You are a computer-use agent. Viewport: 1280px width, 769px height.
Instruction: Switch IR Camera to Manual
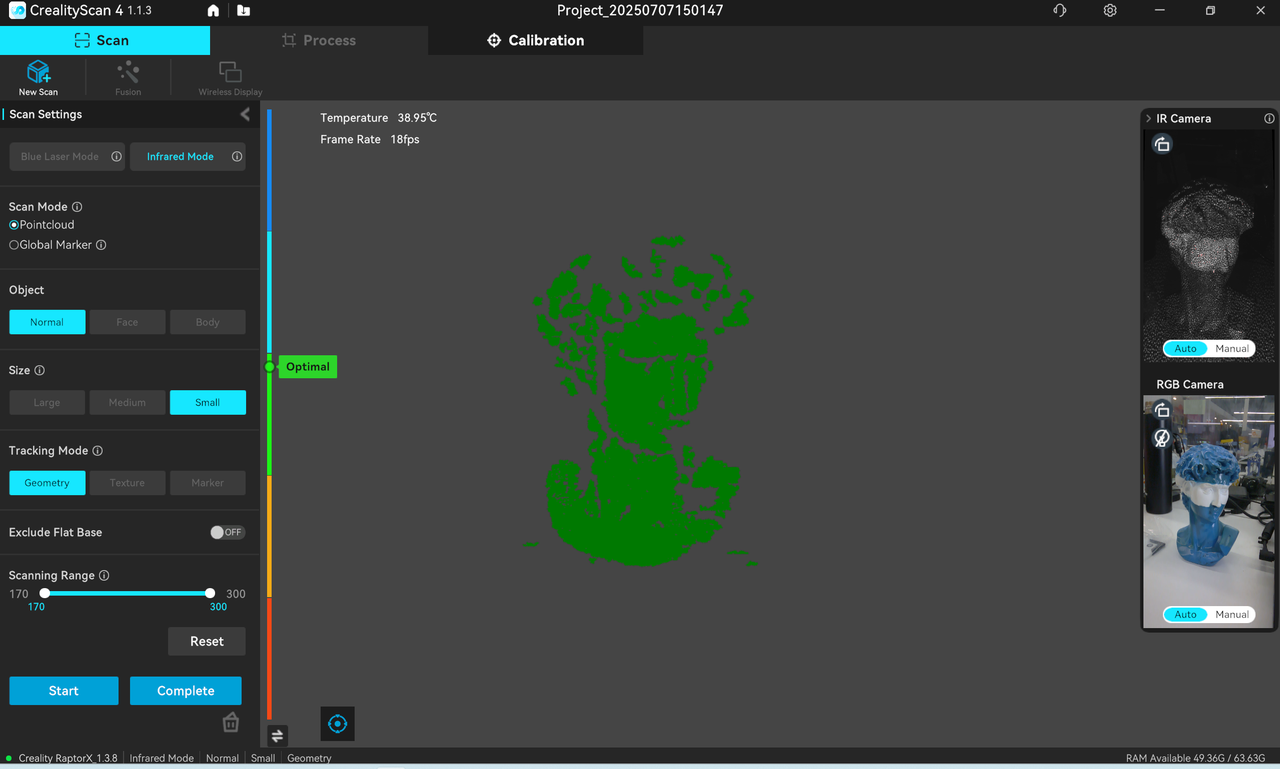tap(1232, 349)
